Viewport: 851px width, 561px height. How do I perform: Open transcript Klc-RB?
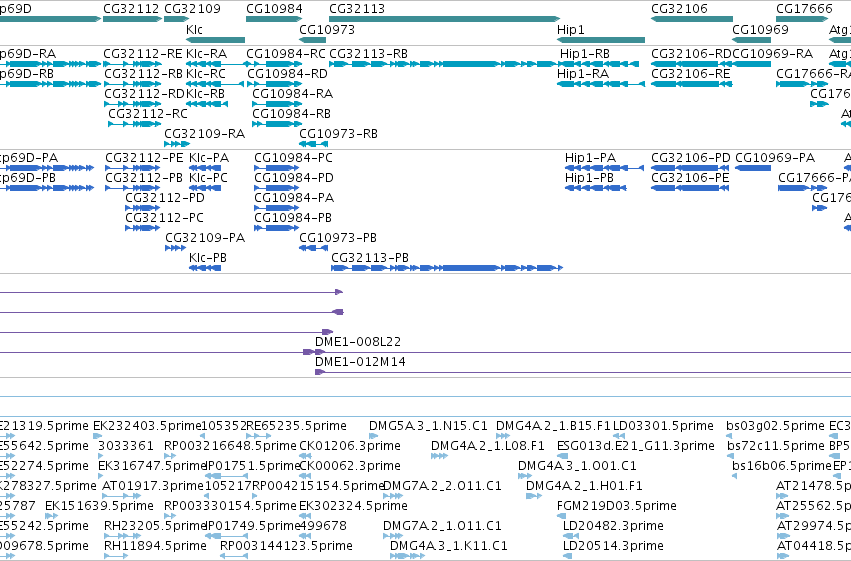tap(207, 104)
